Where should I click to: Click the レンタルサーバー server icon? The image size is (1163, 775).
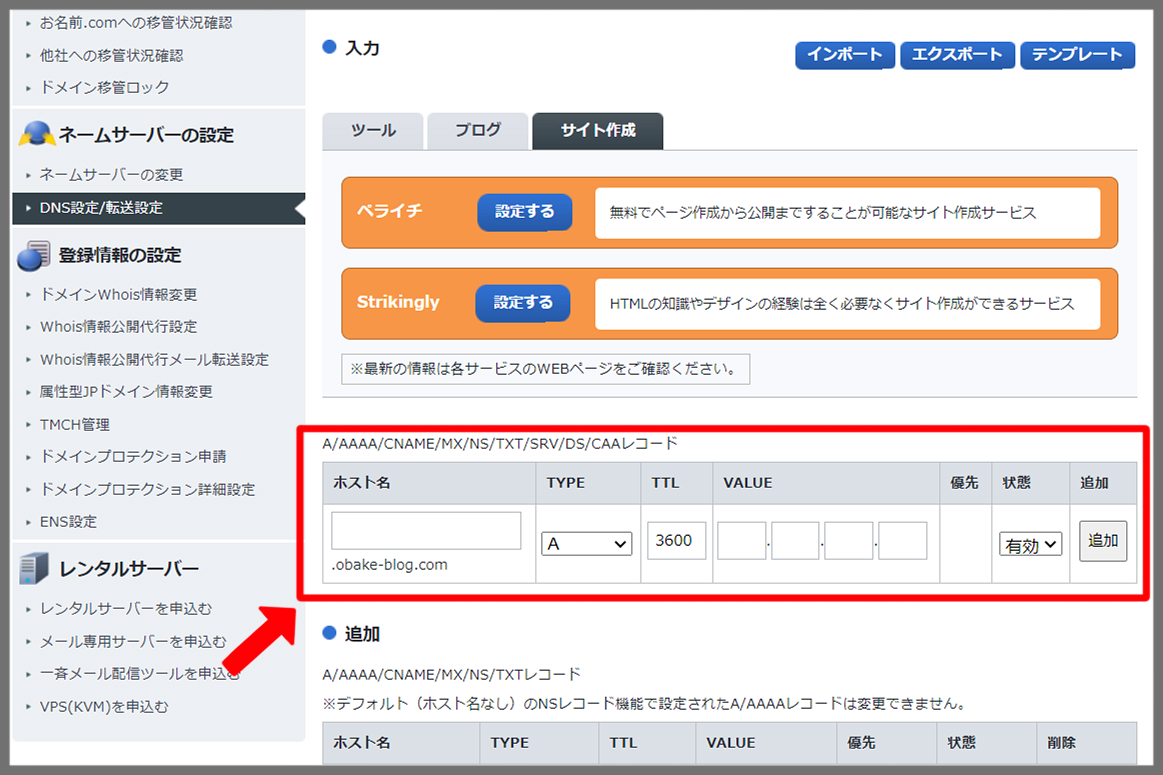[34, 569]
